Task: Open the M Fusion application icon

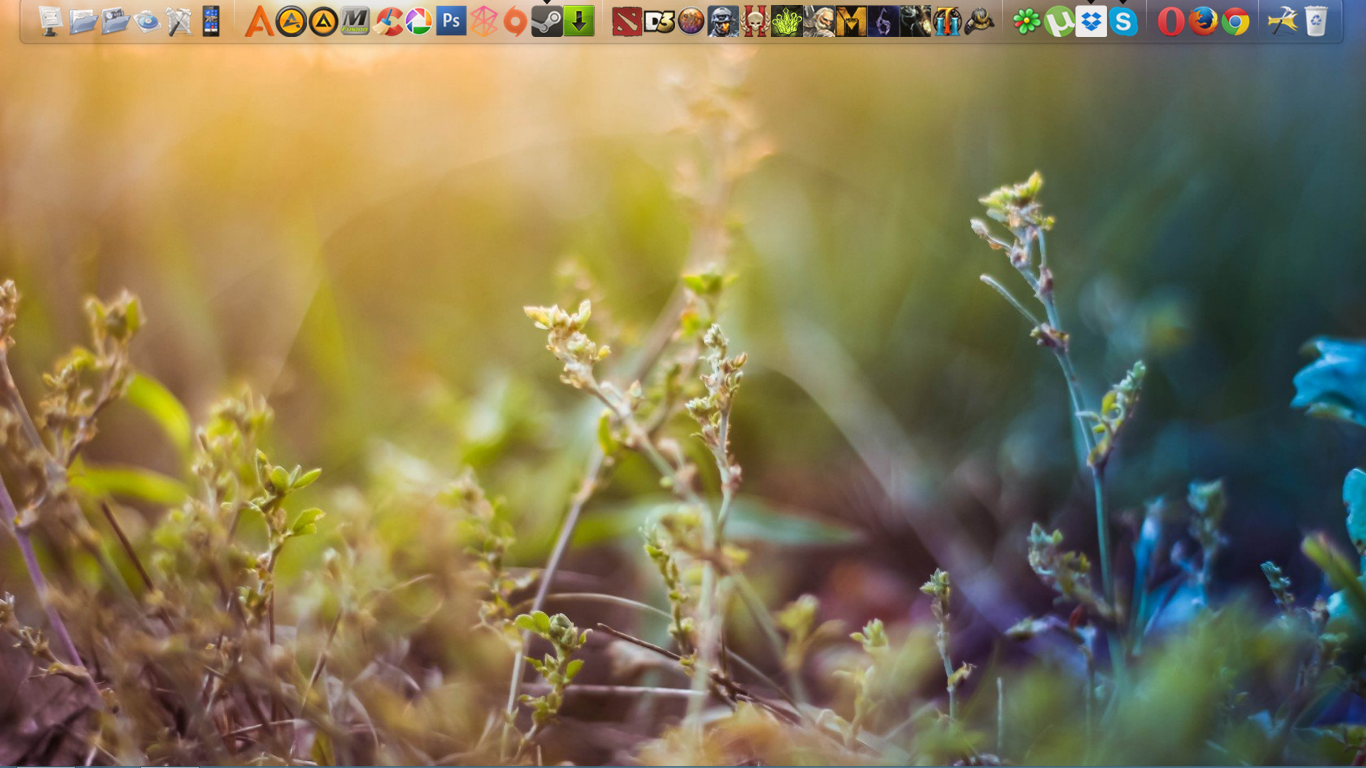Action: click(355, 21)
